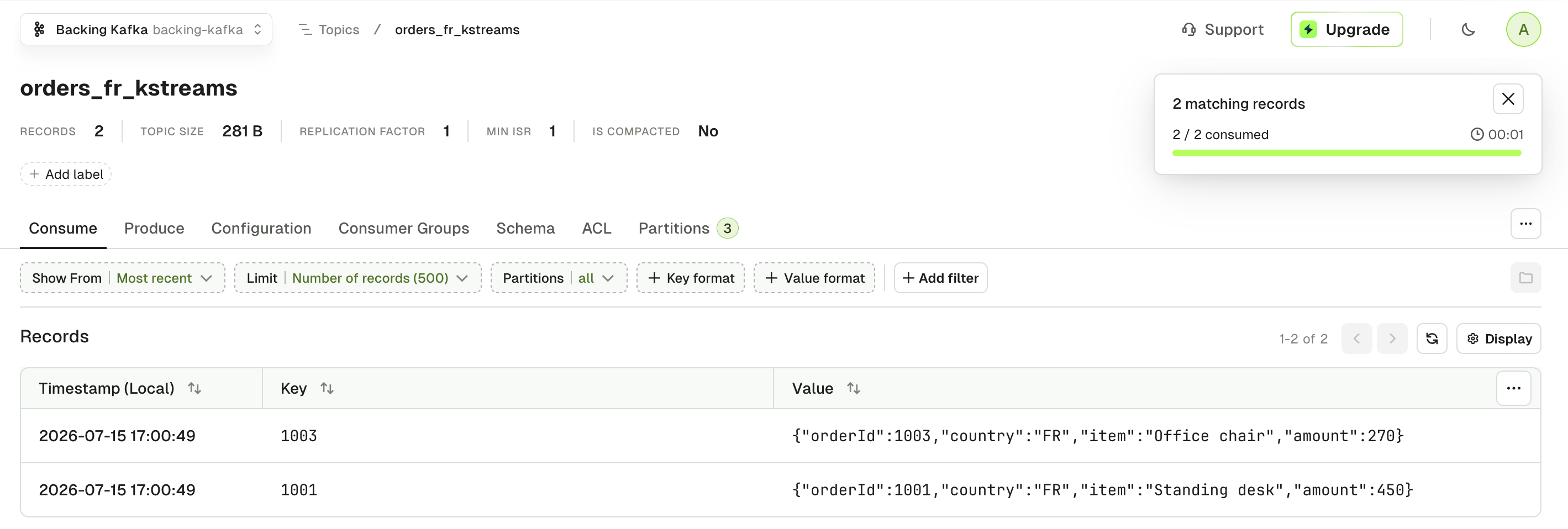
Task: Open the Partitions tab
Action: click(x=688, y=228)
